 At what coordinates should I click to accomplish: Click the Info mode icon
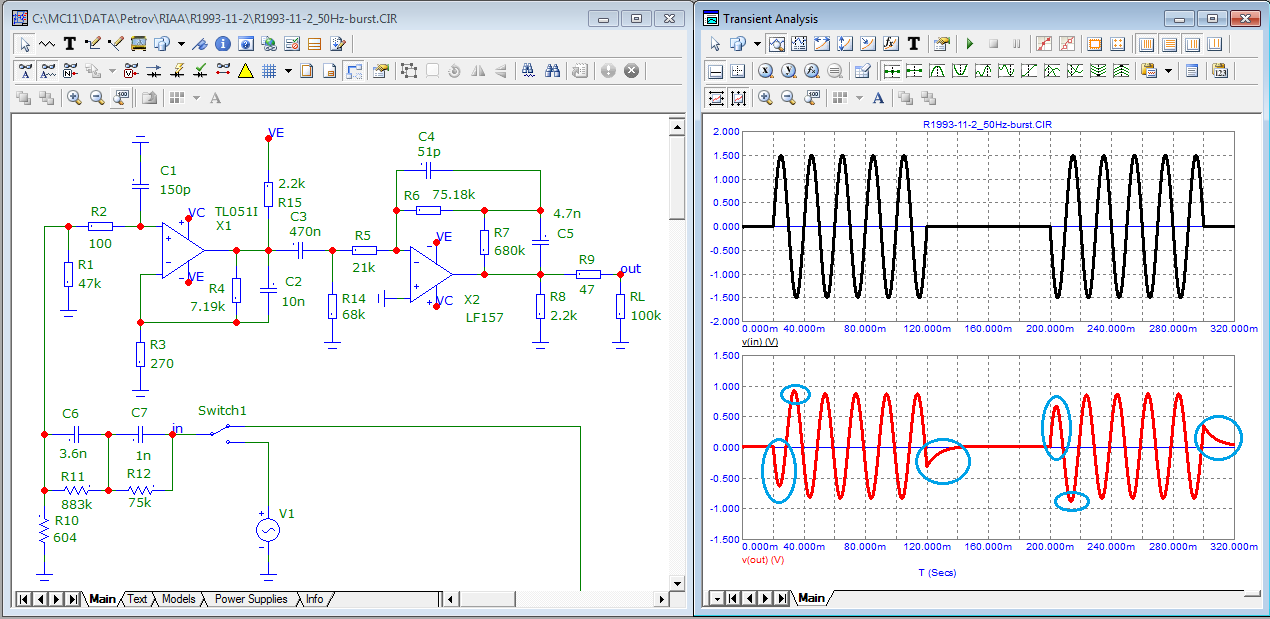(222, 44)
